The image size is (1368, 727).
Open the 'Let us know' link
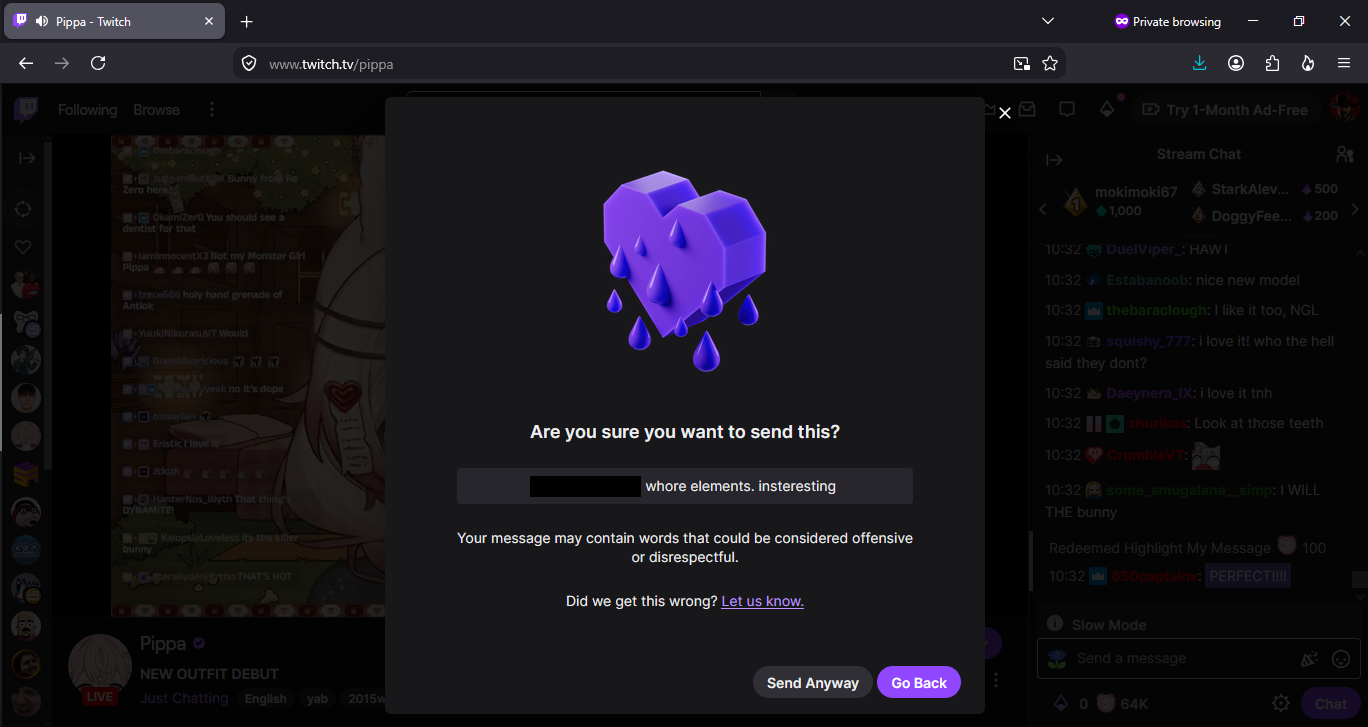point(762,601)
